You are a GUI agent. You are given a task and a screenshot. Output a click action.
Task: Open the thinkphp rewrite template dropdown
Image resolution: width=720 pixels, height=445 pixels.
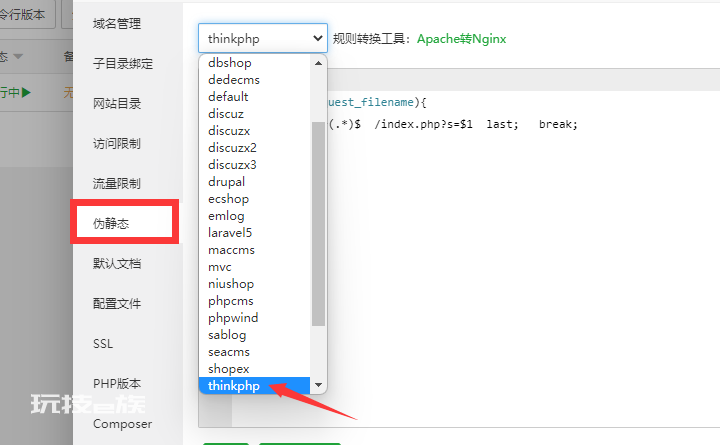click(263, 38)
